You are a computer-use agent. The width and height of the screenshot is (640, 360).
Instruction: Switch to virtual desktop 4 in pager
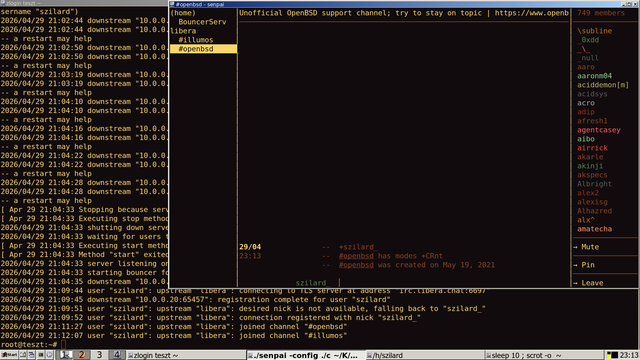(x=117, y=355)
